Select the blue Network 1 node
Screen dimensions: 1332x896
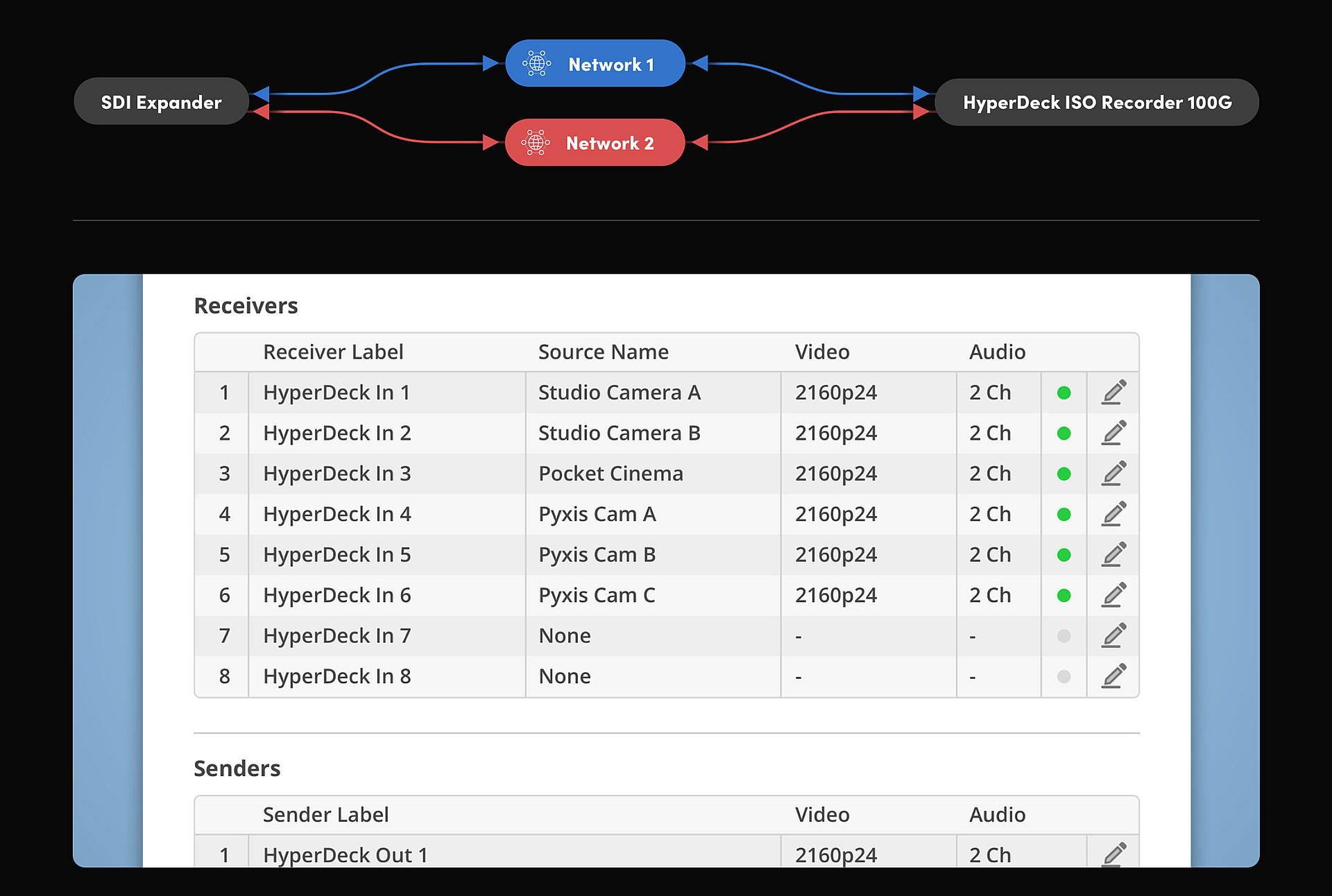[x=595, y=64]
